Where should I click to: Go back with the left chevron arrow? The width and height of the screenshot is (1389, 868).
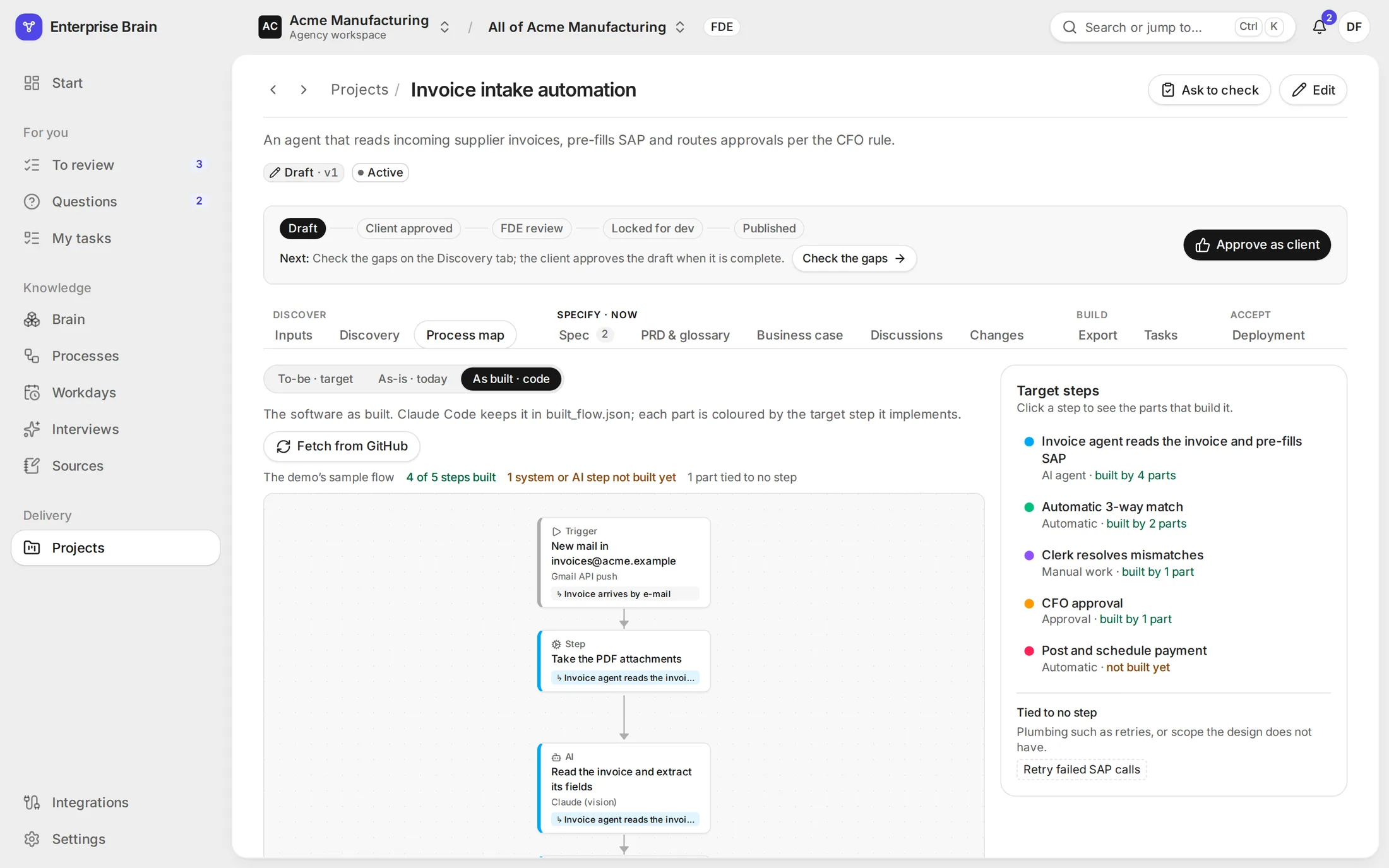(273, 90)
